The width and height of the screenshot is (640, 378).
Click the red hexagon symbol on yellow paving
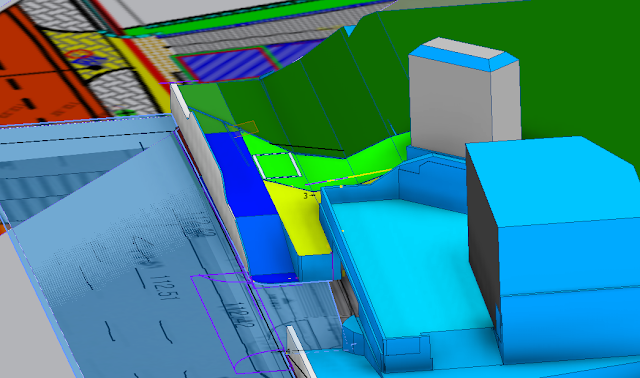79,53
